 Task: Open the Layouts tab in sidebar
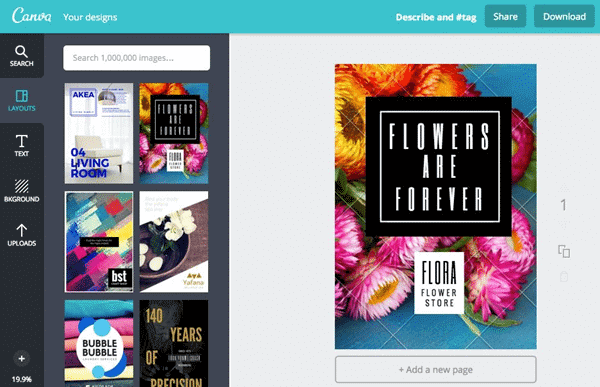coord(21,100)
